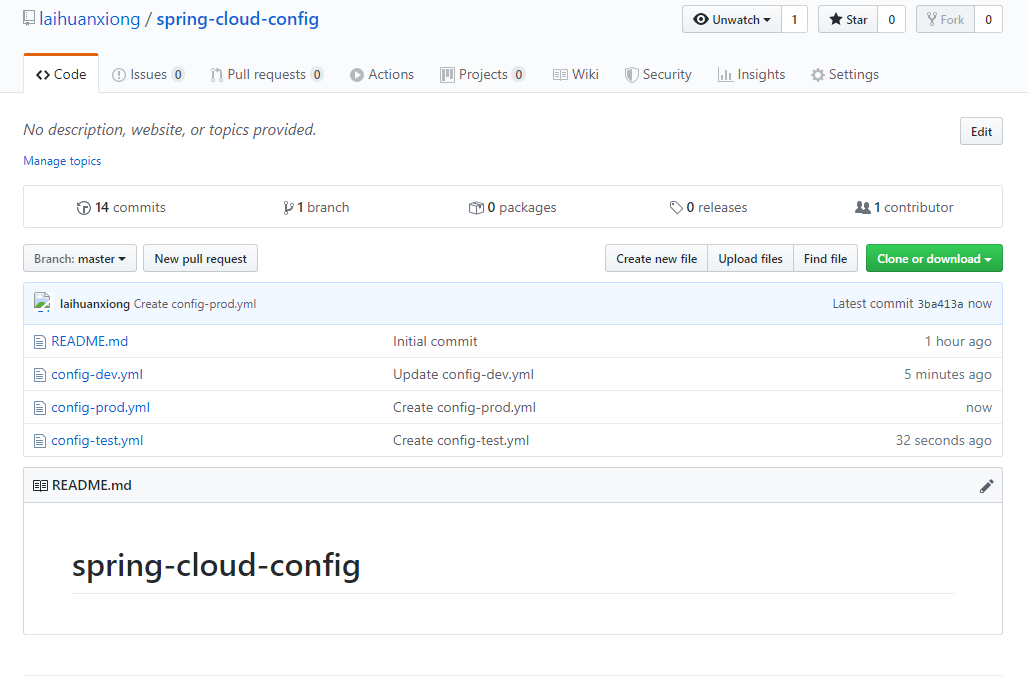The height and width of the screenshot is (677, 1028).
Task: Open the 0 releases link
Action: click(708, 207)
